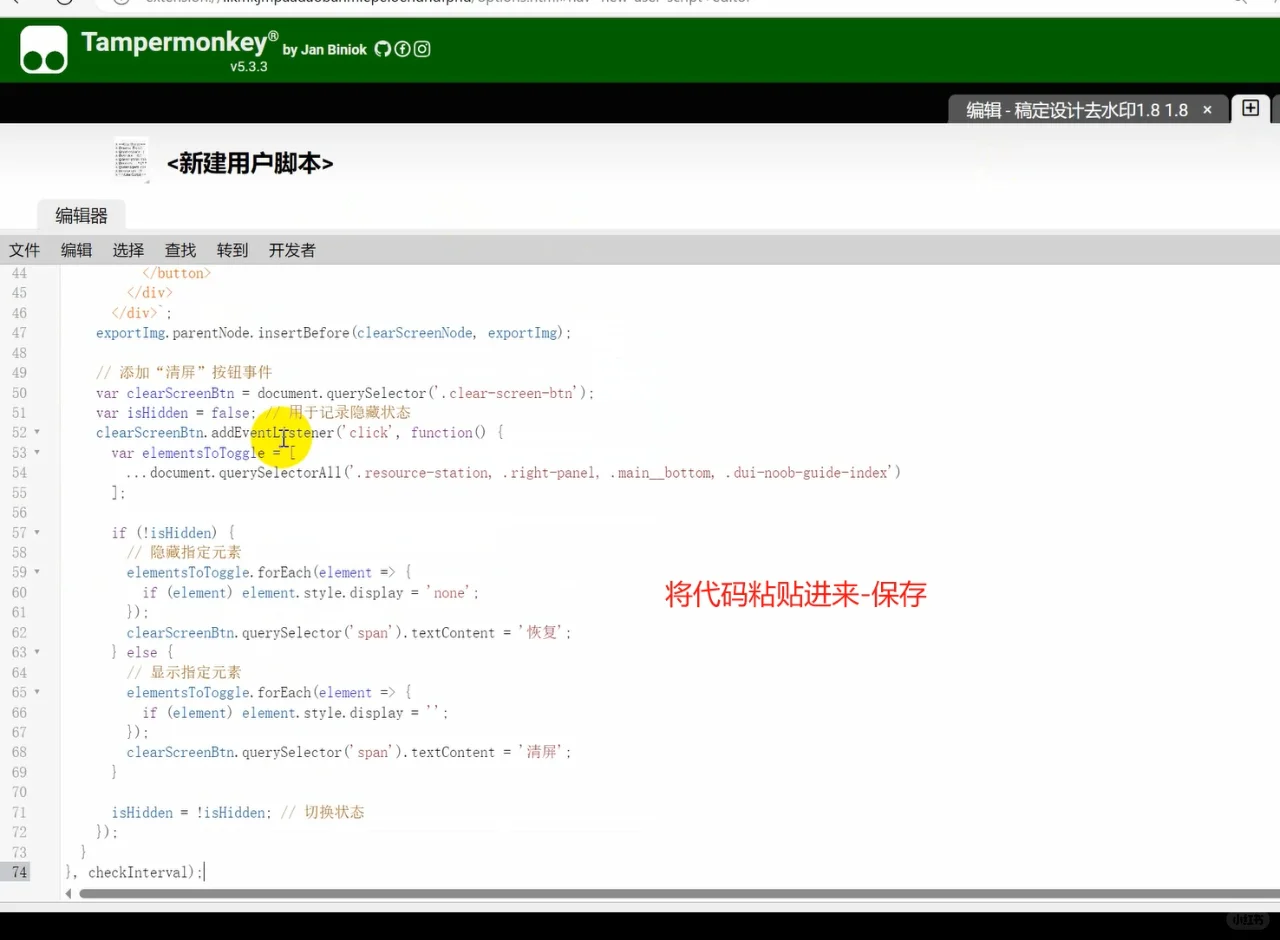Collapse the code fold at line 53
1280x940 pixels.
coord(37,453)
